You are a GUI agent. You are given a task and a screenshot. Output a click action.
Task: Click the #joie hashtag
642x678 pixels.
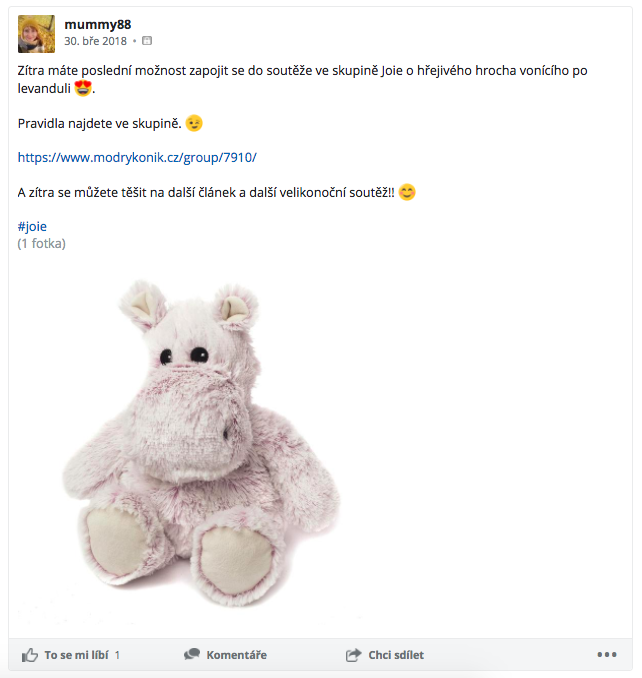pyautogui.click(x=32, y=226)
